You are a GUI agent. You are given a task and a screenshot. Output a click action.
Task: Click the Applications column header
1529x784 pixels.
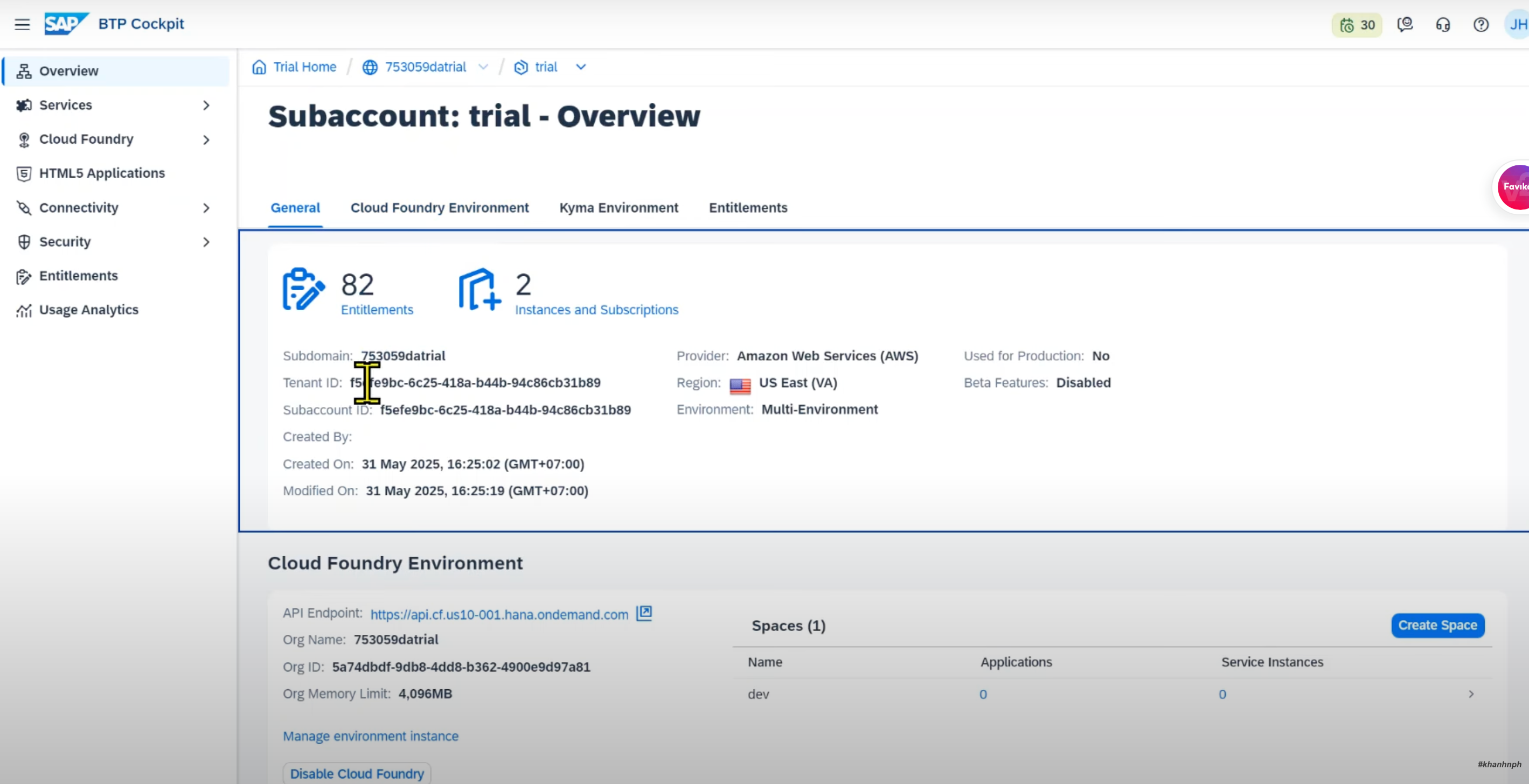click(x=1016, y=662)
